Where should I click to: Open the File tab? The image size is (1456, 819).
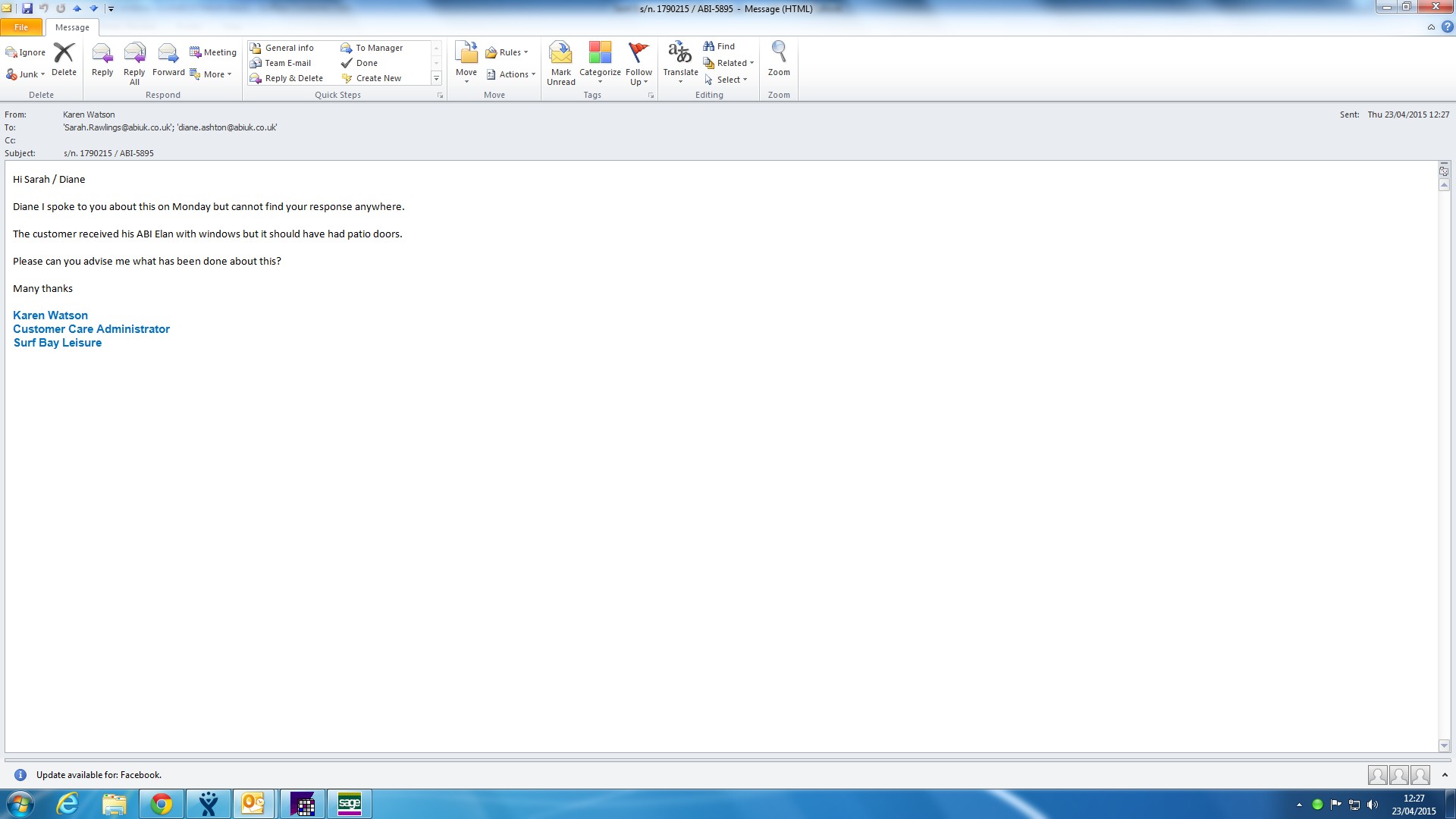click(21, 27)
